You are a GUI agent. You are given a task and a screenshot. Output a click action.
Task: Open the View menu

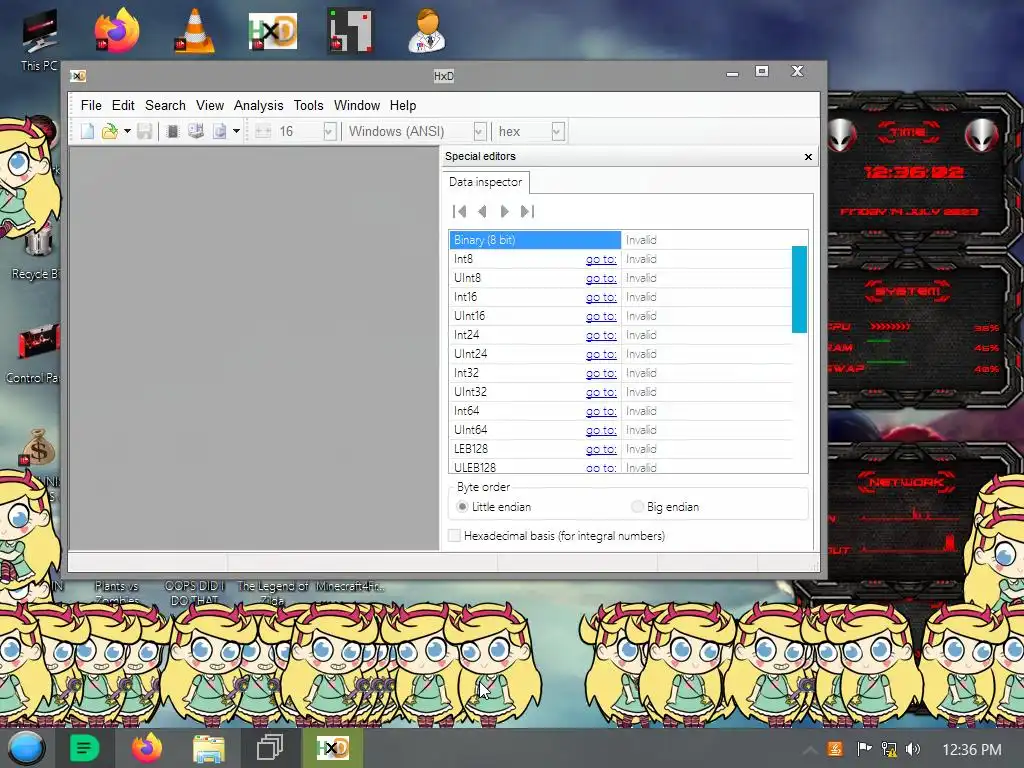point(210,105)
